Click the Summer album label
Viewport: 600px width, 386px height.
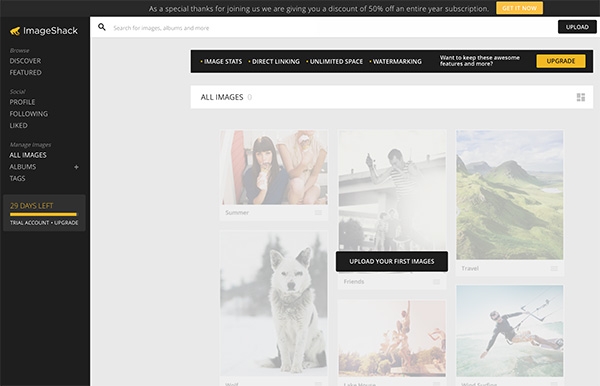tap(237, 213)
